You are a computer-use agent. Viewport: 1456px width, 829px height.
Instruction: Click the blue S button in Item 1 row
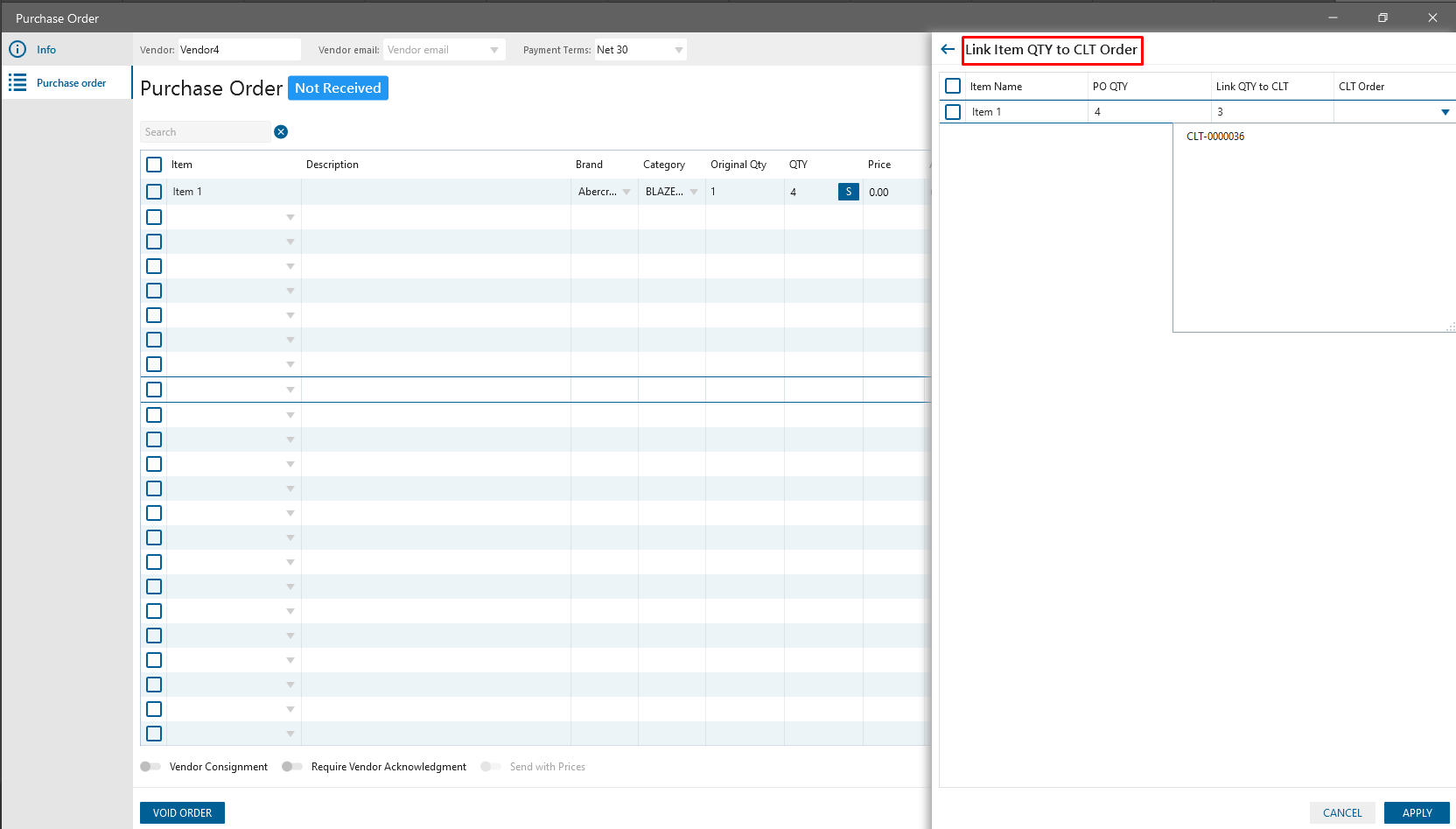click(848, 192)
